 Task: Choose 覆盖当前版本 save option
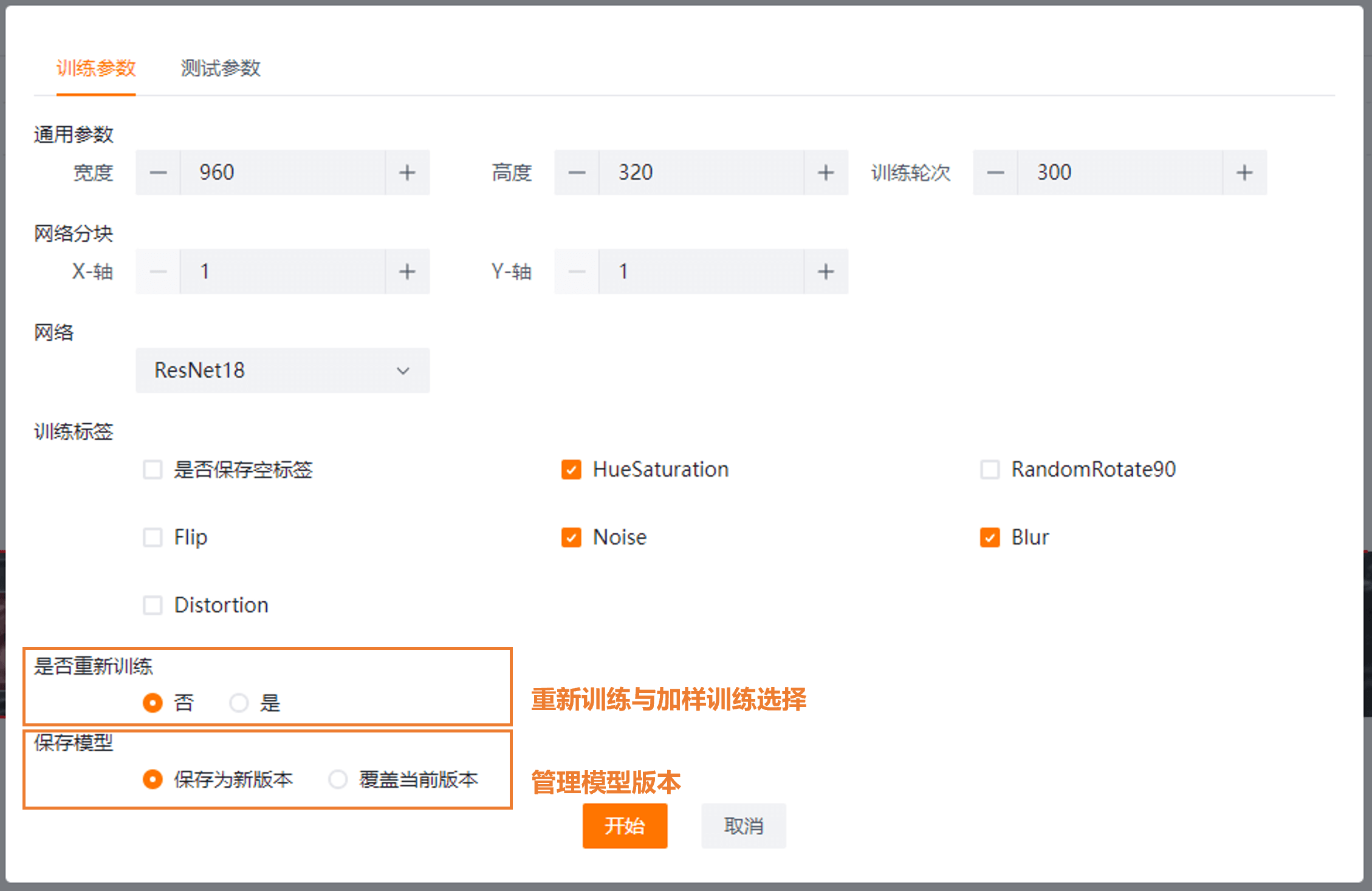coord(338,779)
